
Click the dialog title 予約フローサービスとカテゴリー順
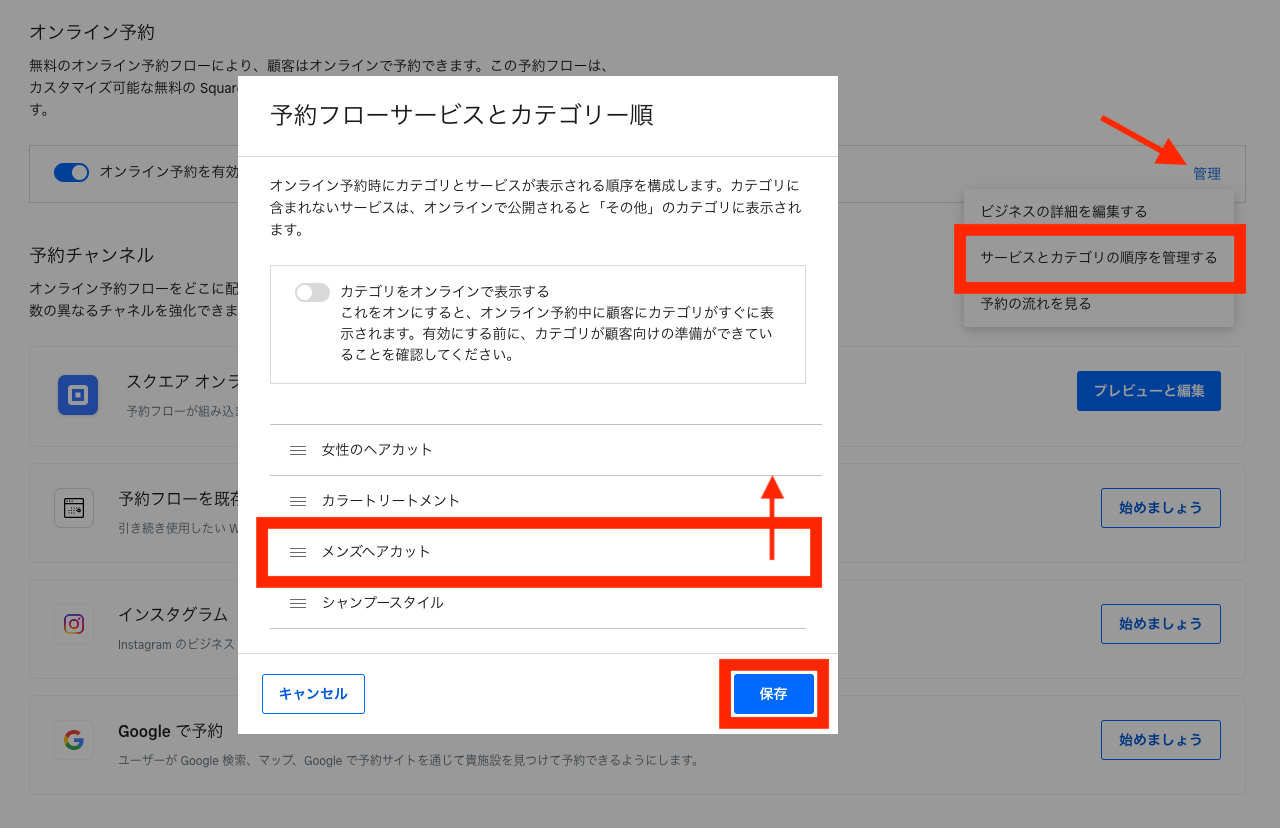462,115
